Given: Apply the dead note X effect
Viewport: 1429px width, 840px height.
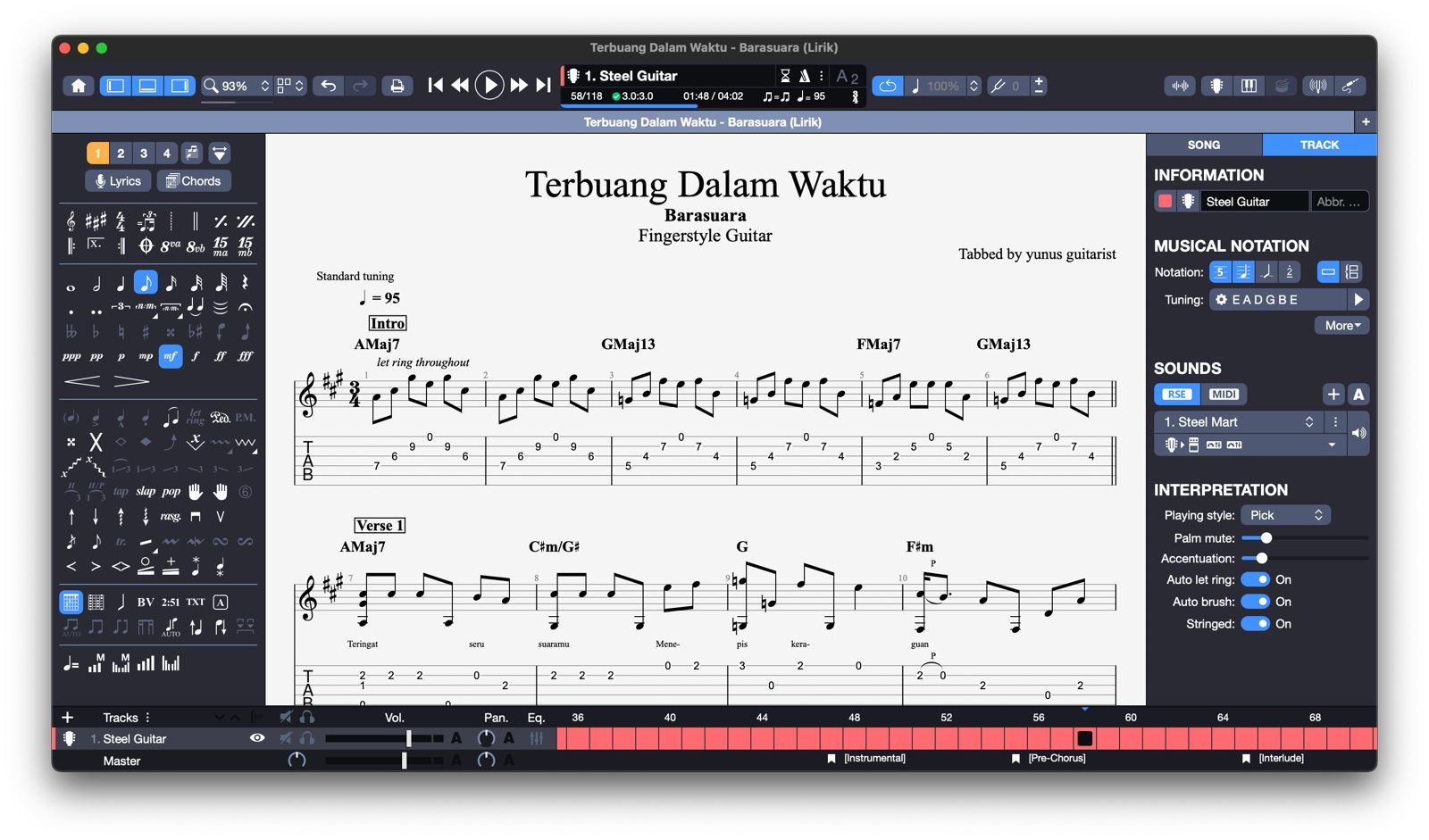Looking at the screenshot, I should click(x=96, y=441).
